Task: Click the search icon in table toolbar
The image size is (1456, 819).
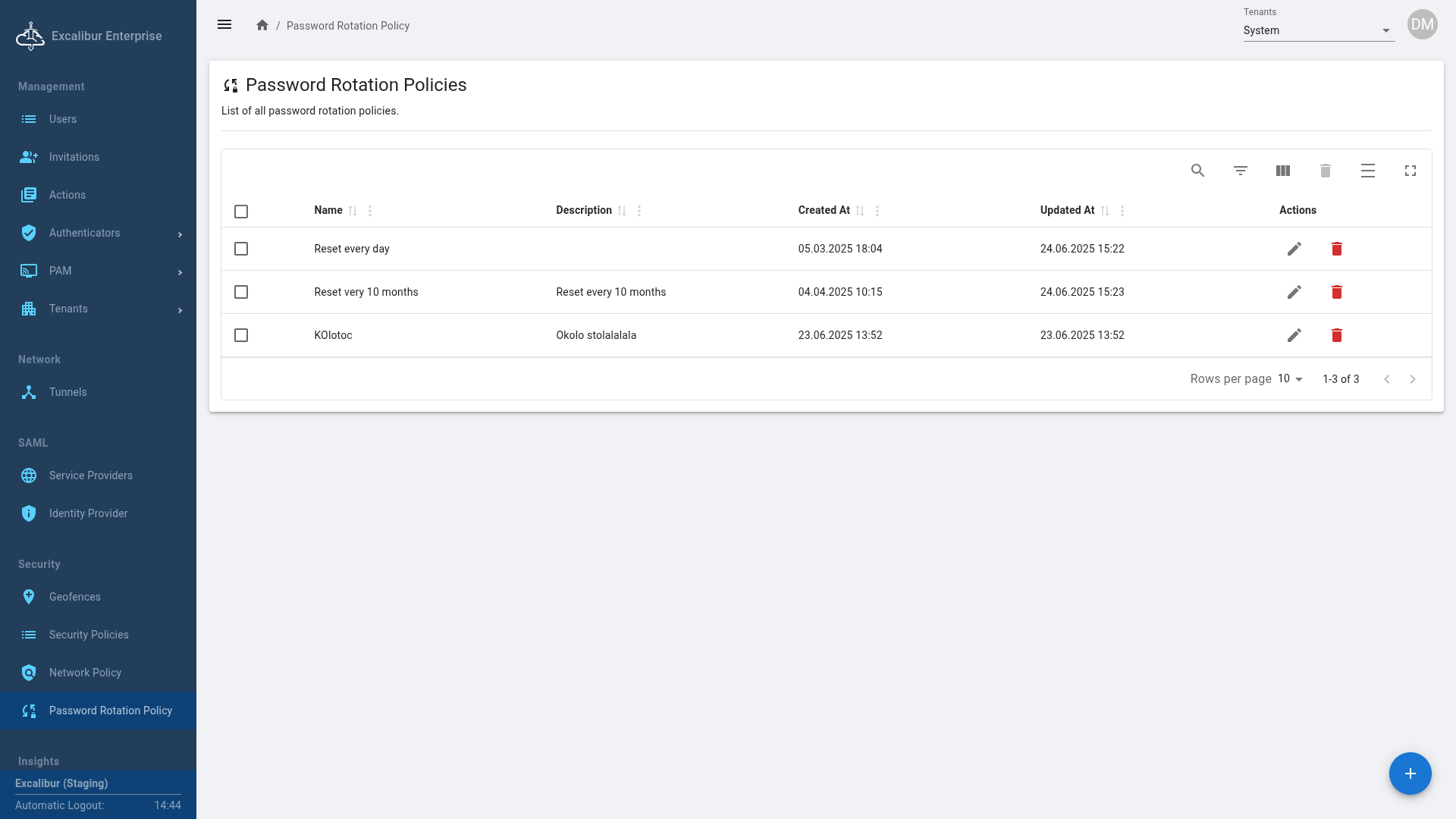Action: pos(1197,171)
